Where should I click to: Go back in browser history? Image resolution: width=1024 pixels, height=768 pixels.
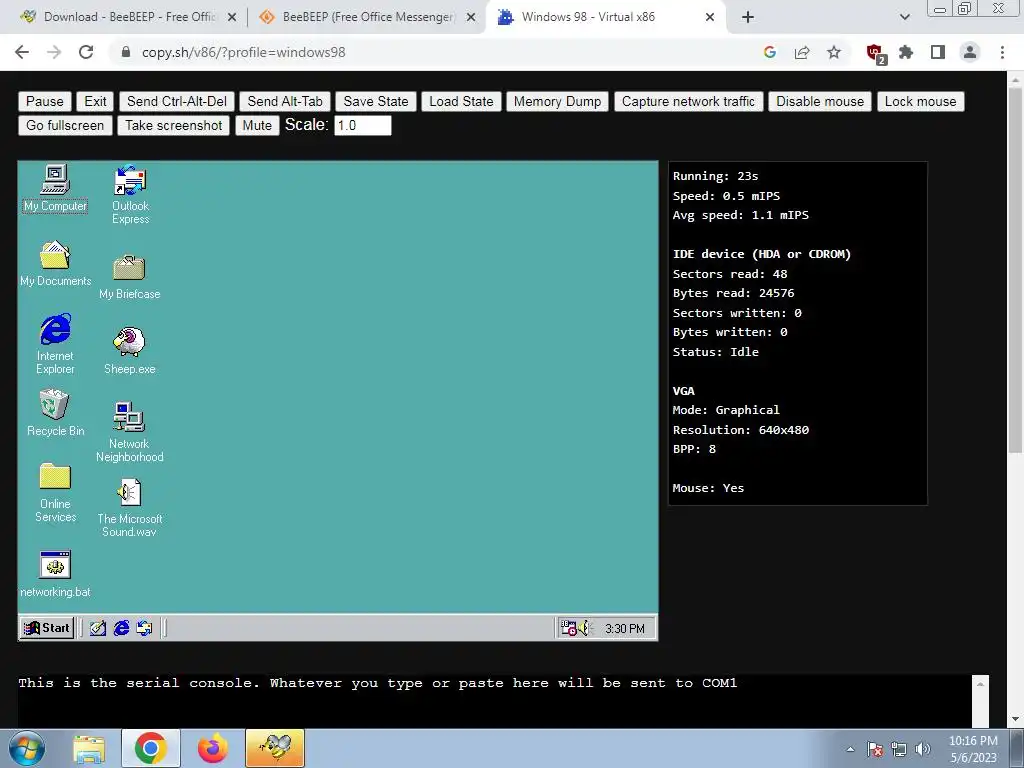[x=22, y=52]
